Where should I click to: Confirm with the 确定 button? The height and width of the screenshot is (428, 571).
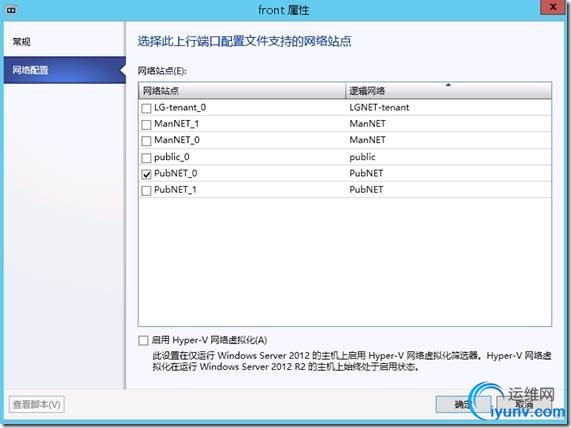point(463,404)
